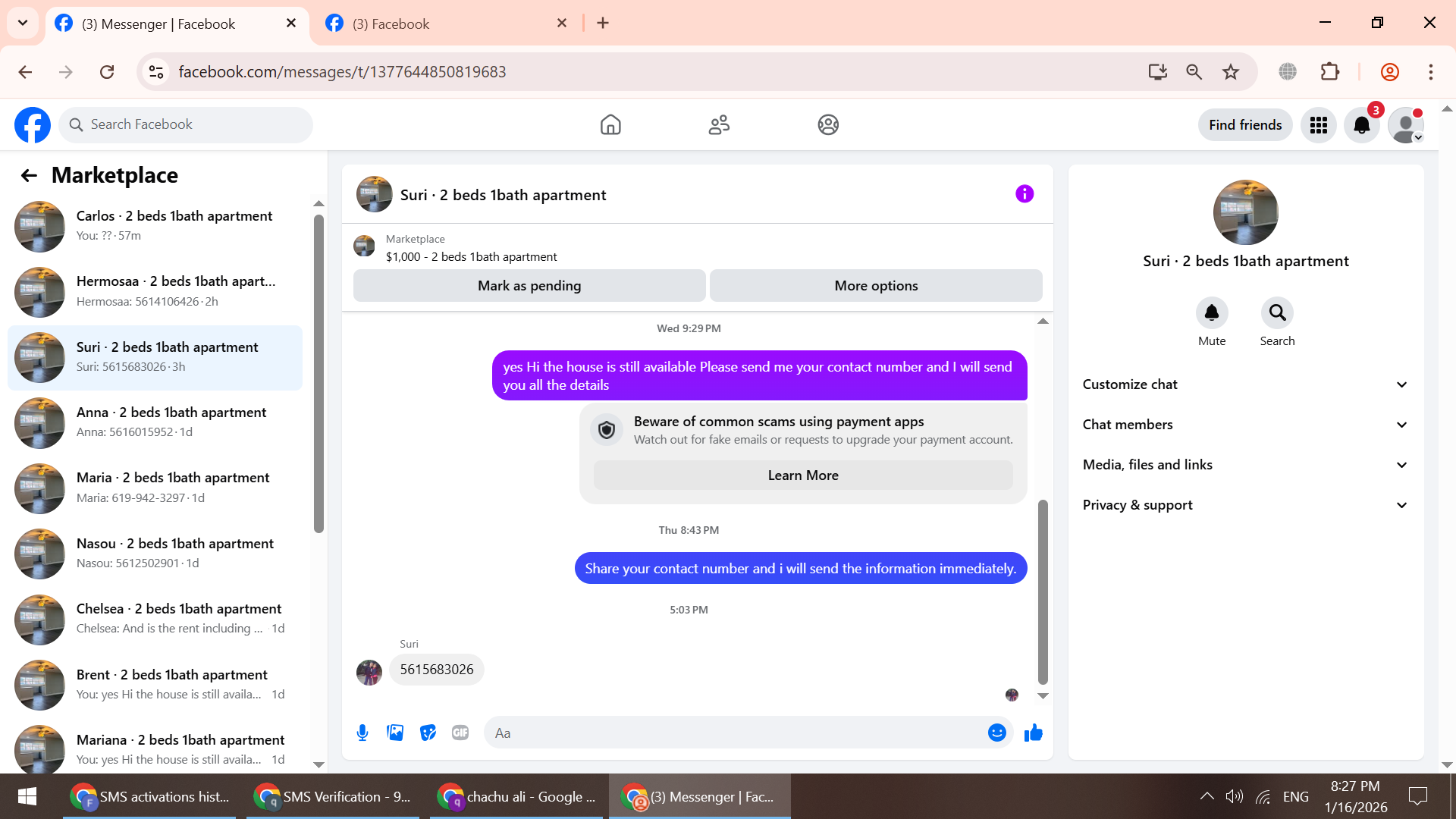Mute this conversation

pyautogui.click(x=1211, y=313)
